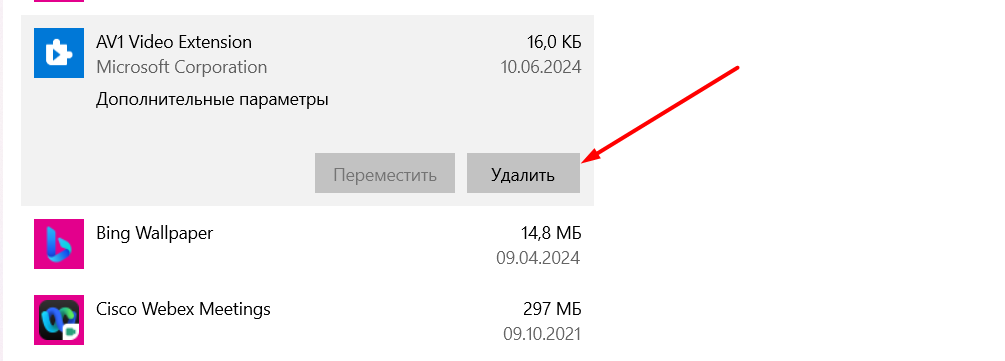Click the 16,0 КБ size value
Screen dimensions: 1005x361
tap(554, 42)
